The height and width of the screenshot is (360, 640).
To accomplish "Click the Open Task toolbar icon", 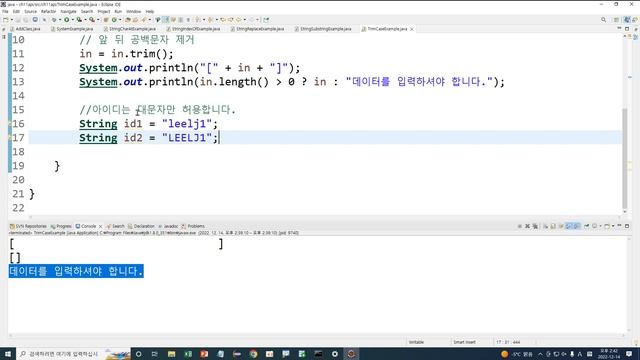I will click(136, 20).
